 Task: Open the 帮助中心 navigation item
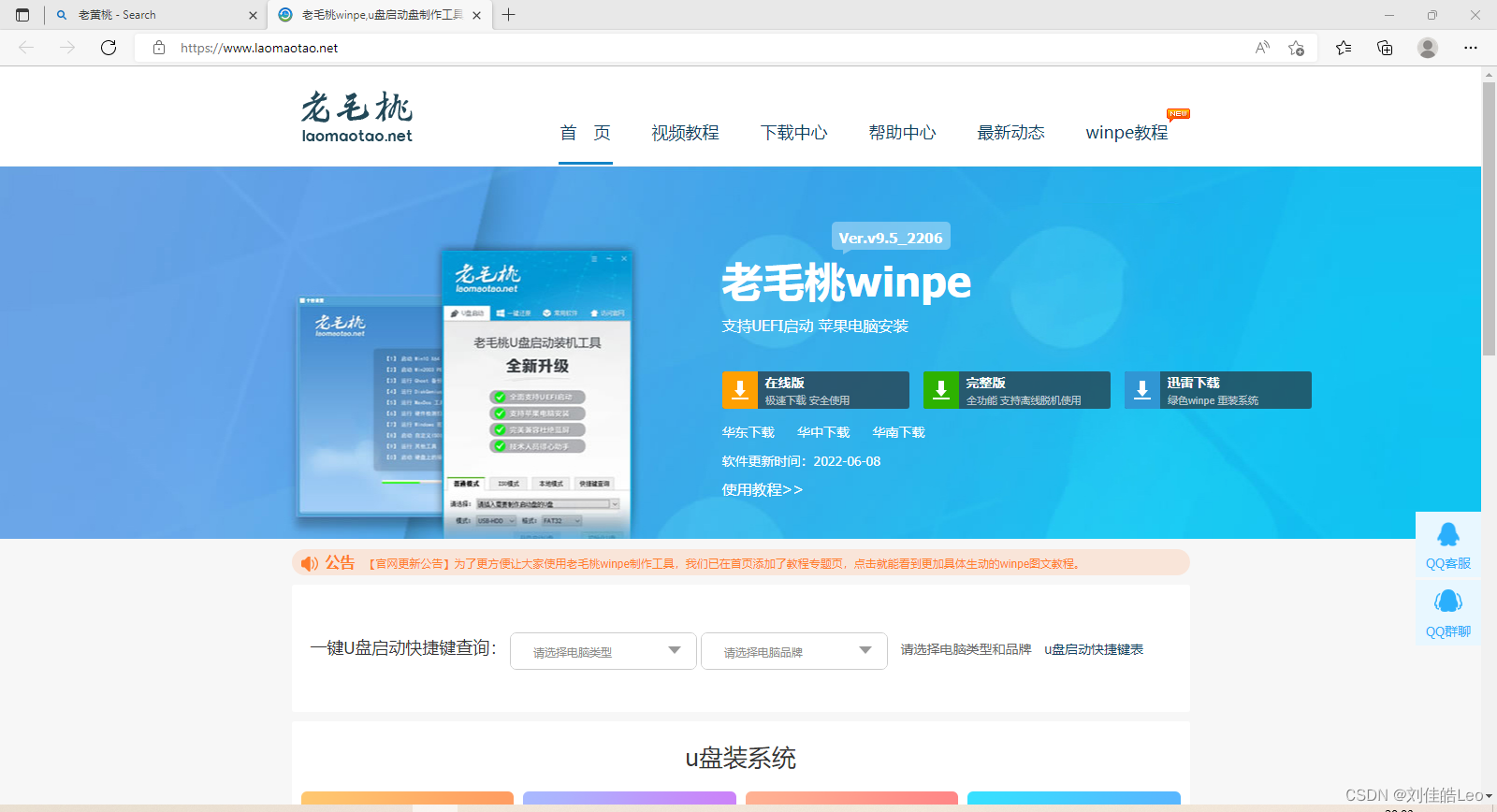(902, 133)
